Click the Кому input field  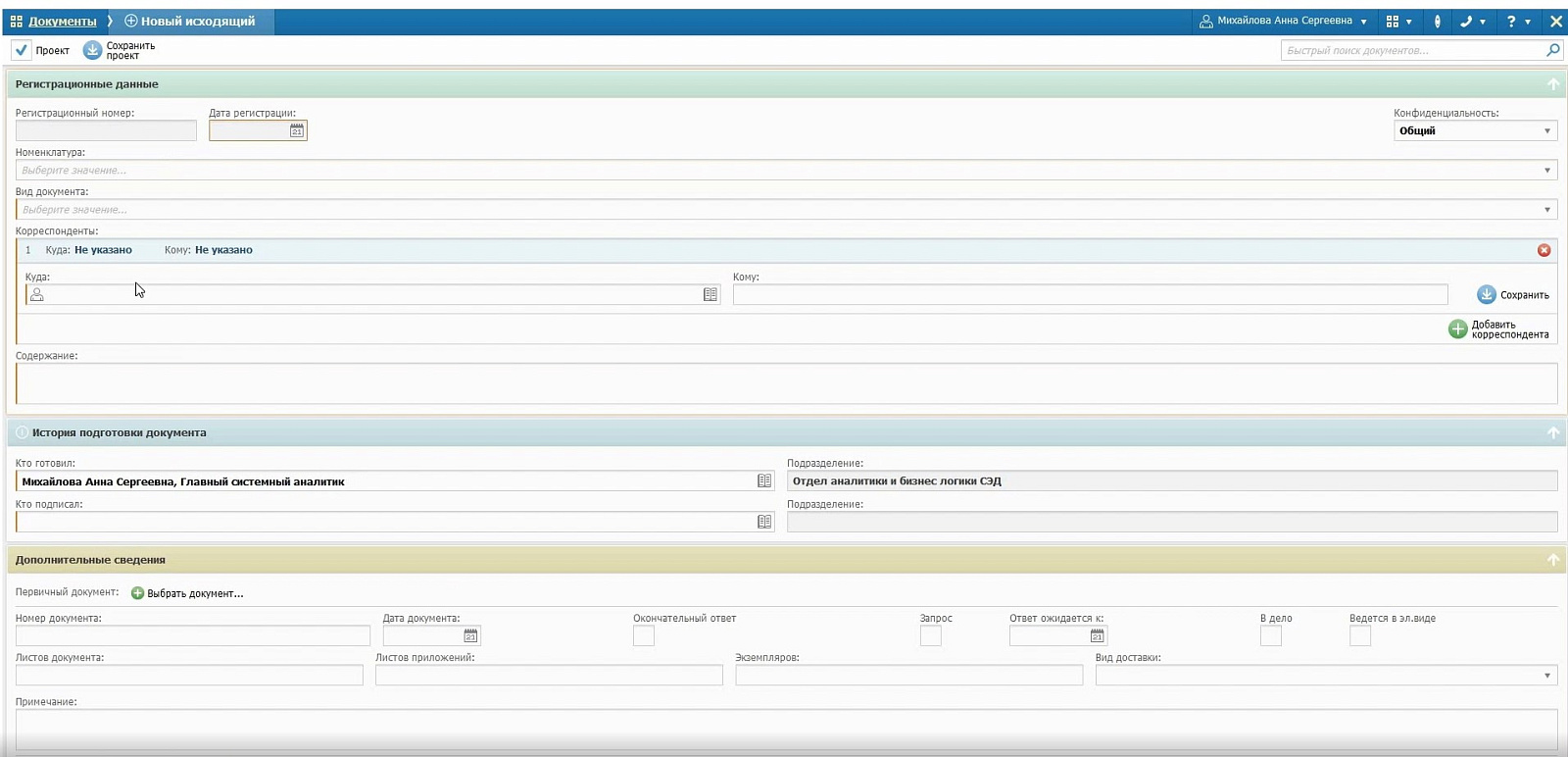click(x=1090, y=294)
